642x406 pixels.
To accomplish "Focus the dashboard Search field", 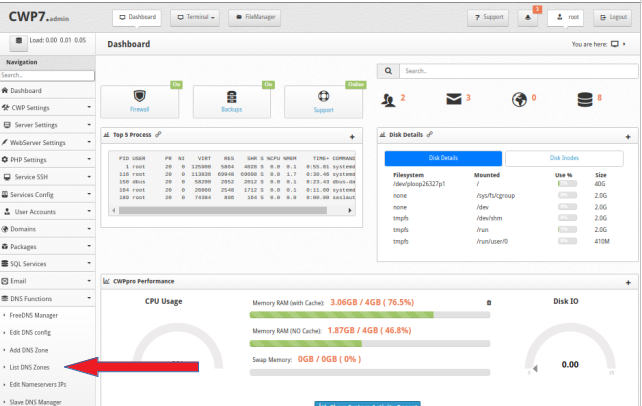I will [519, 71].
